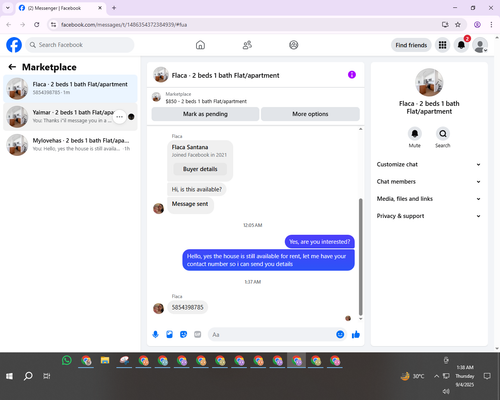Focus the Search Facebook field
This screenshot has height=400, width=500.
[80, 45]
